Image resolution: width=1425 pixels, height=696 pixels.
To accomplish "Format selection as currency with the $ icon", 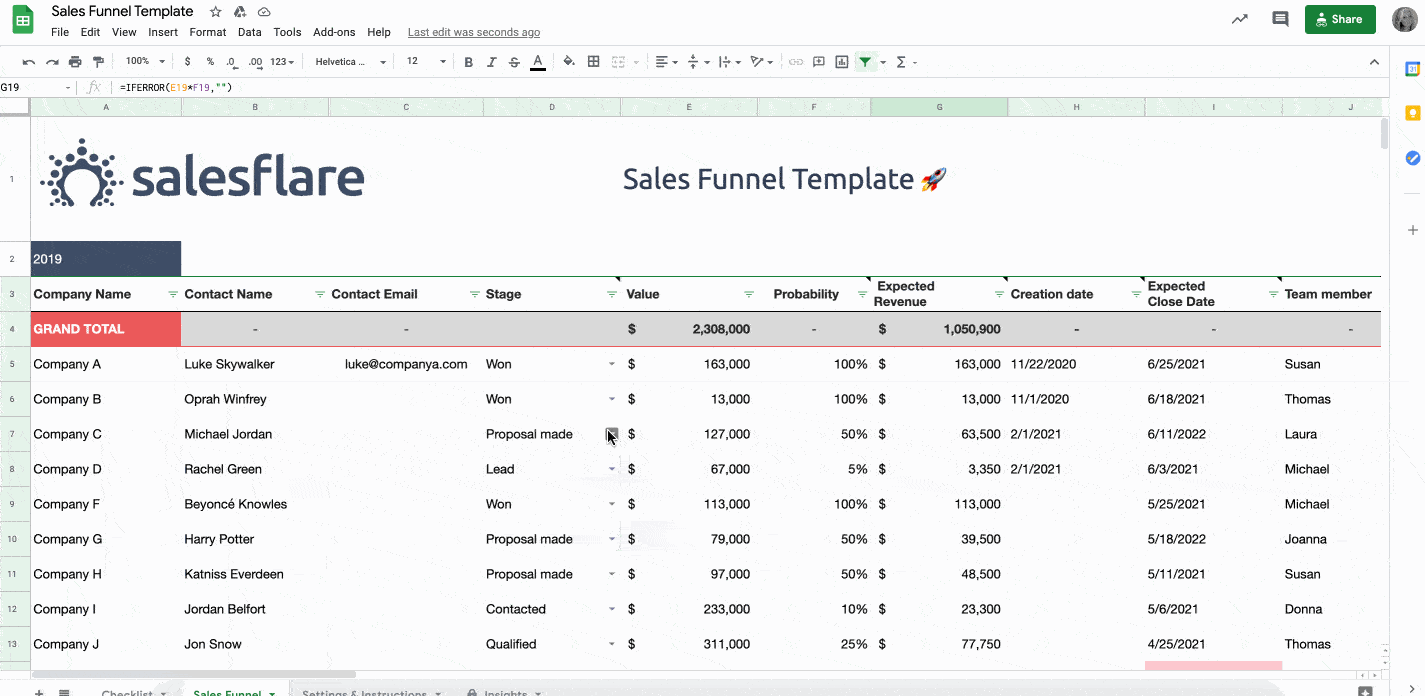I will [187, 62].
